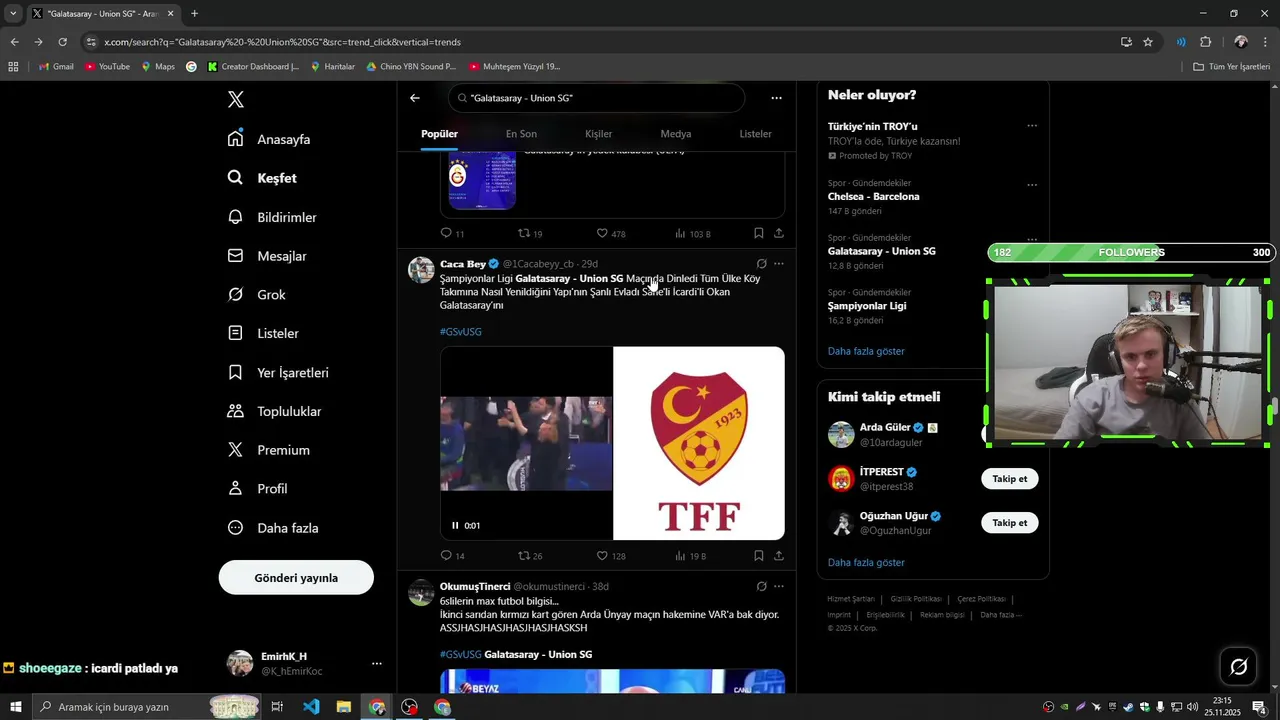Click the Galatasaray - Union SG search field

coord(597,98)
